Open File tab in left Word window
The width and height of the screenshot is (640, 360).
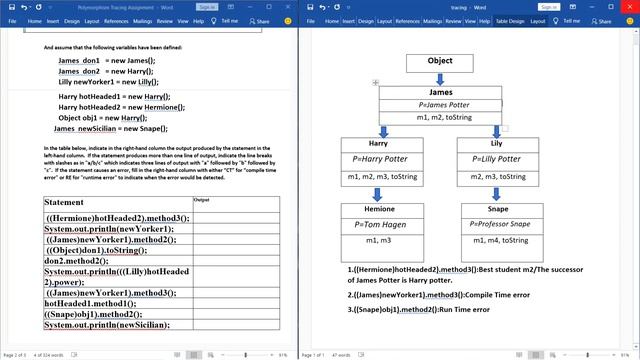[x=12, y=21]
